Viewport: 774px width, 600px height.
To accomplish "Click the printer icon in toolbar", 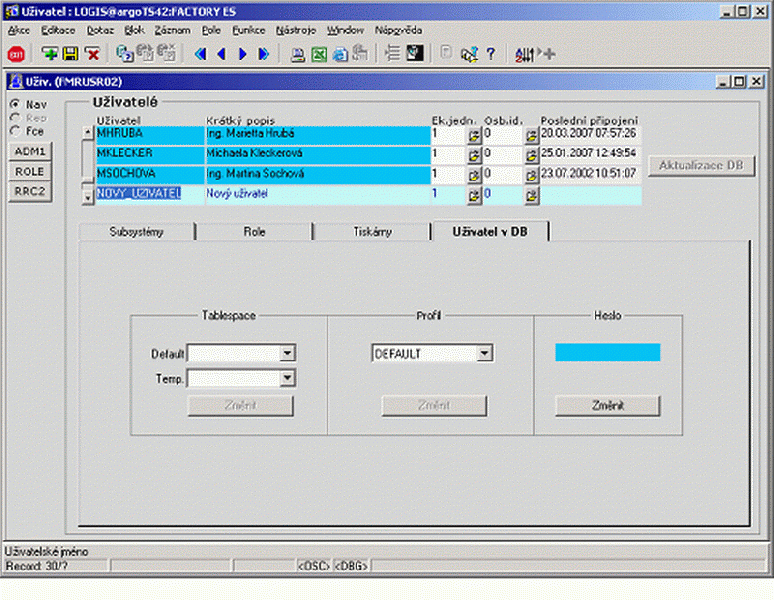I will pyautogui.click(x=298, y=54).
